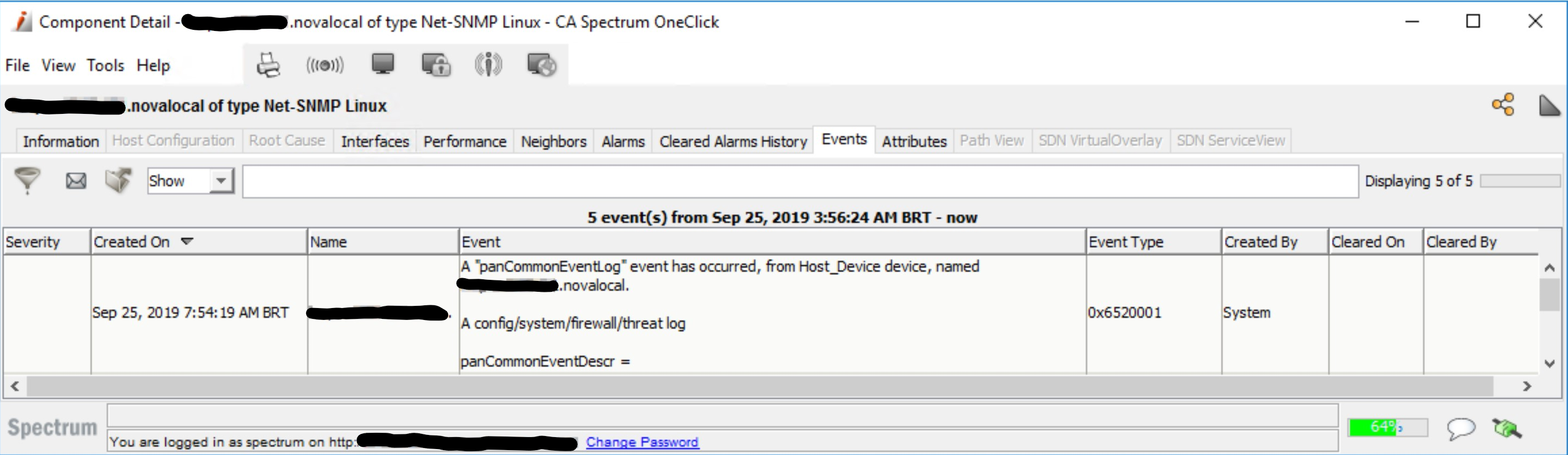Switch to the Performance tab

click(x=464, y=142)
